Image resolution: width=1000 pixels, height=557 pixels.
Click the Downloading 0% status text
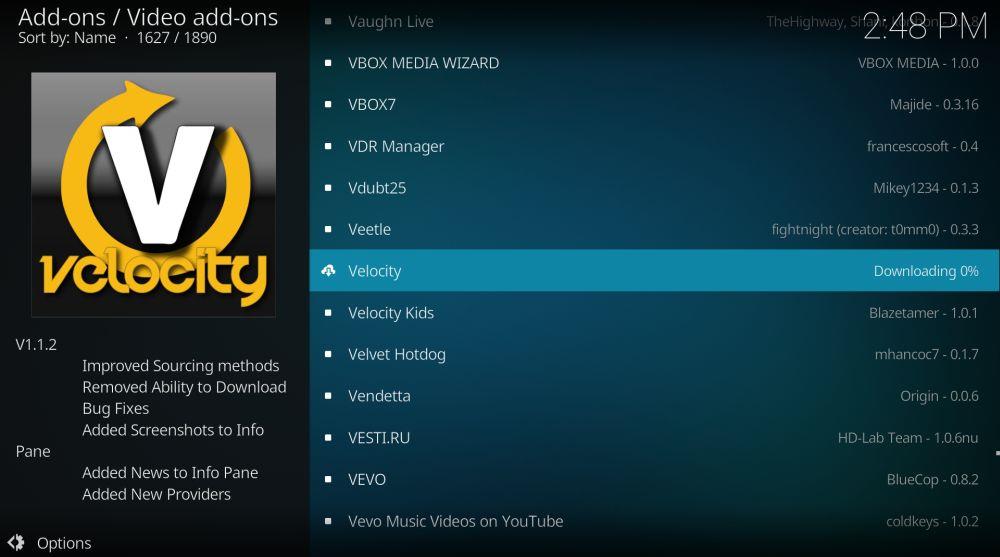pyautogui.click(x=925, y=271)
